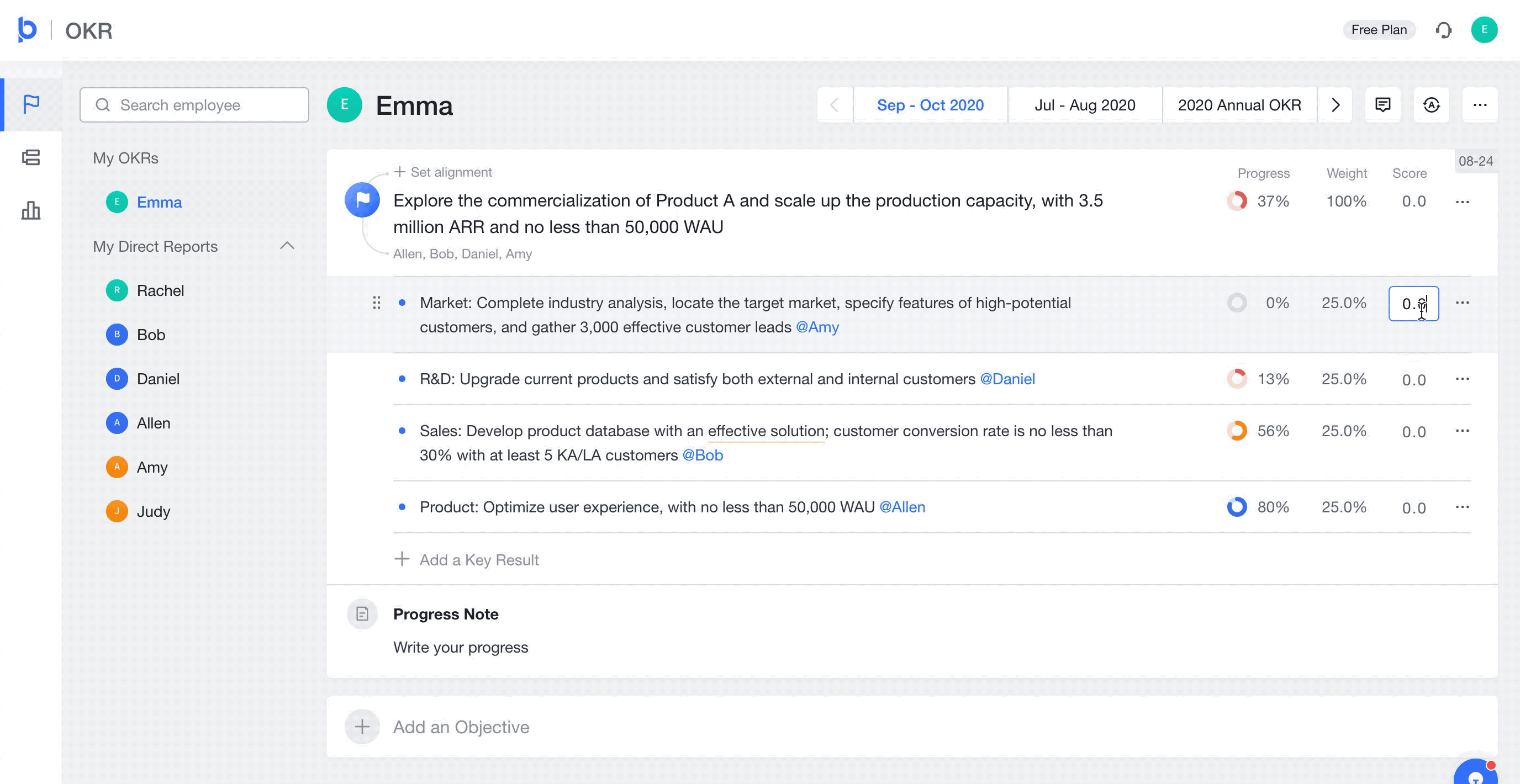Open more options for the objective row
The width and height of the screenshot is (1520, 784).
1462,202
